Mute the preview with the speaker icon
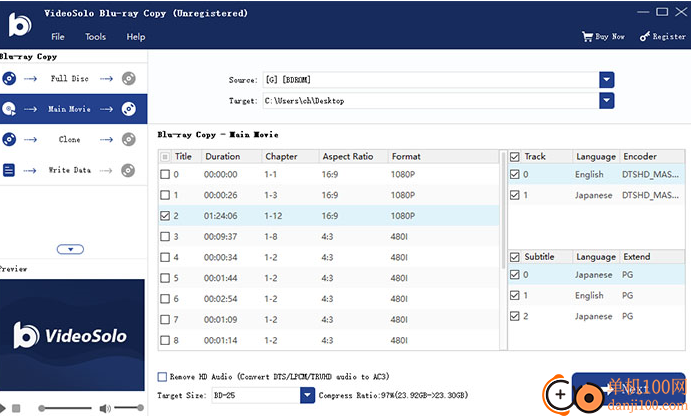This screenshot has width=691, height=416. [x=105, y=409]
